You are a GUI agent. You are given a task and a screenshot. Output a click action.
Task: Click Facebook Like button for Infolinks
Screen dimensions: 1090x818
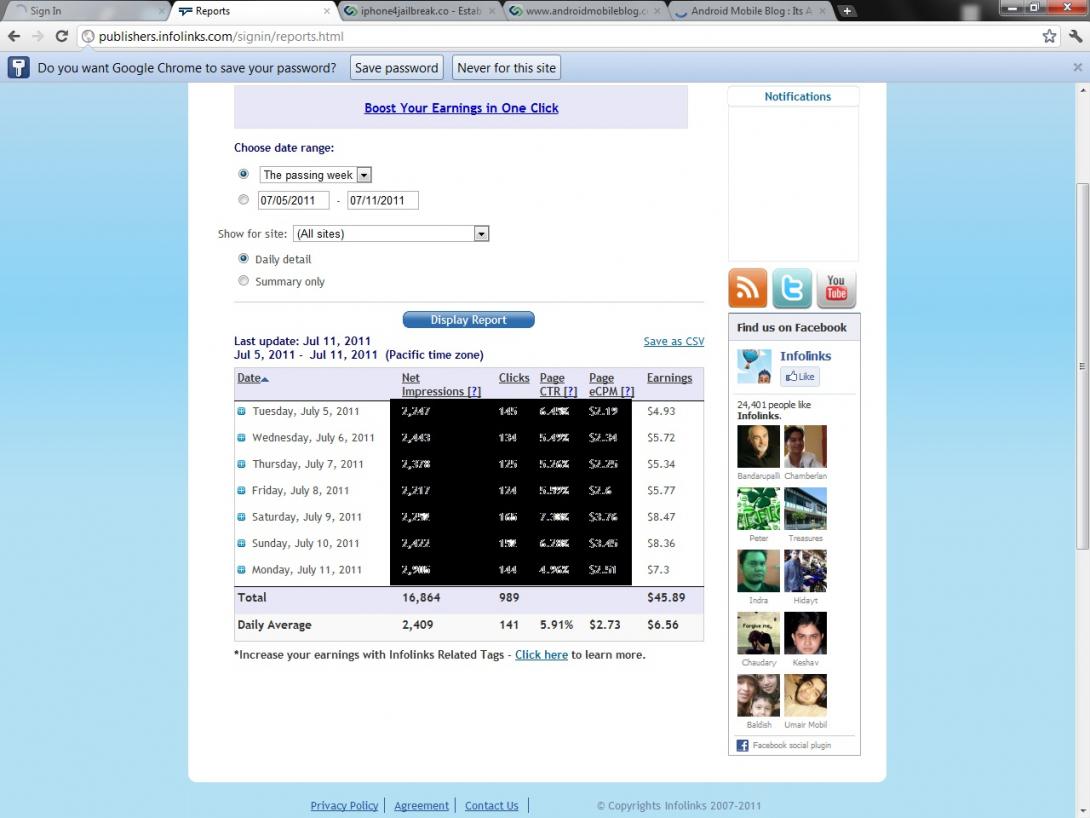pyautogui.click(x=799, y=377)
